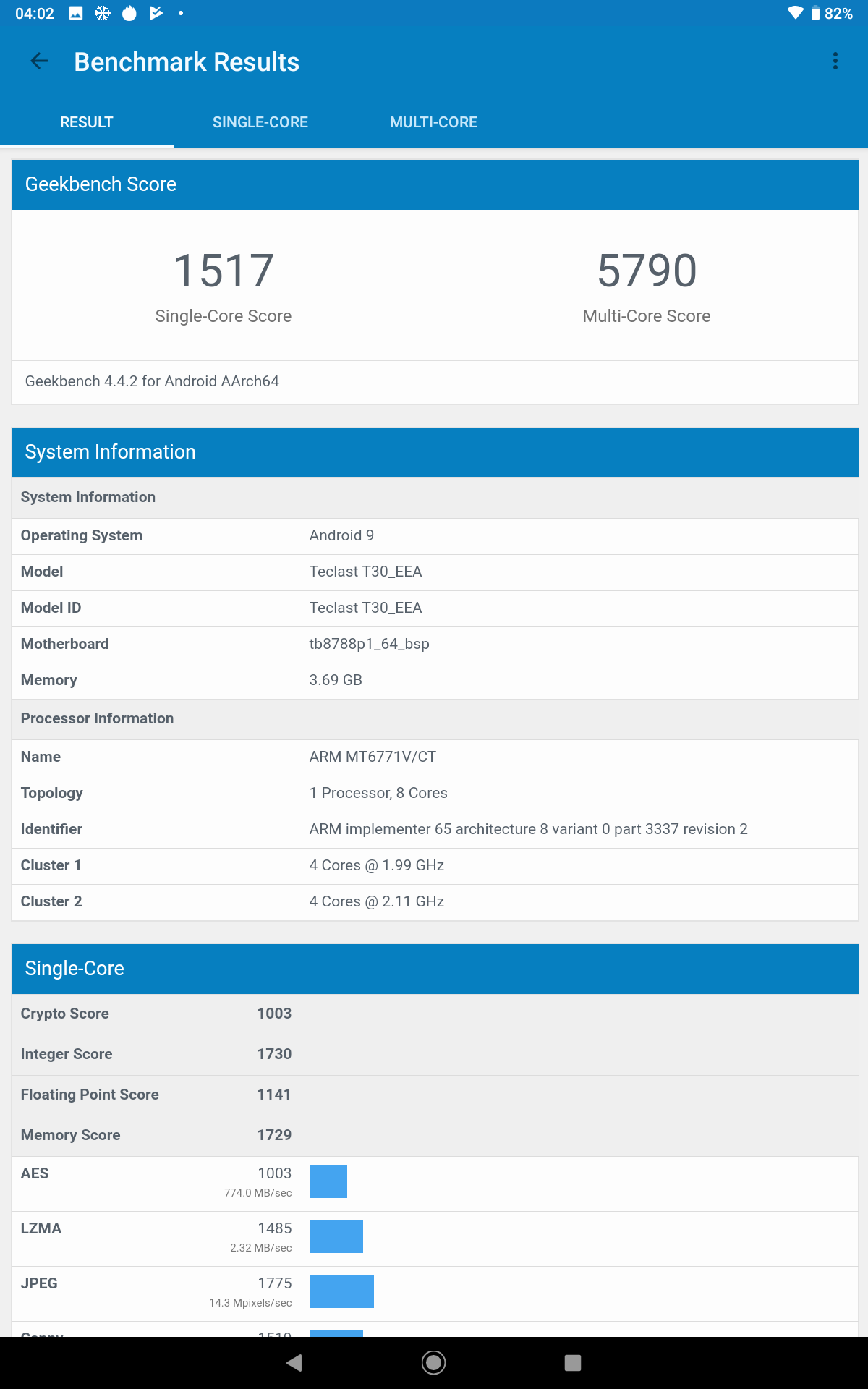Tap the Integer Score 1730 value
Viewport: 868px width, 1389px height.
(274, 1054)
